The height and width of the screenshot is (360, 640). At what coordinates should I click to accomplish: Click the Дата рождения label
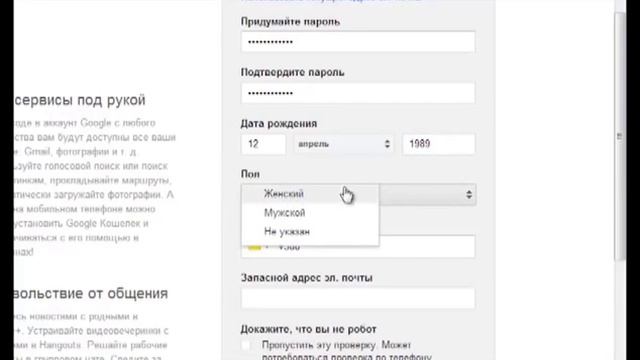tap(279, 123)
